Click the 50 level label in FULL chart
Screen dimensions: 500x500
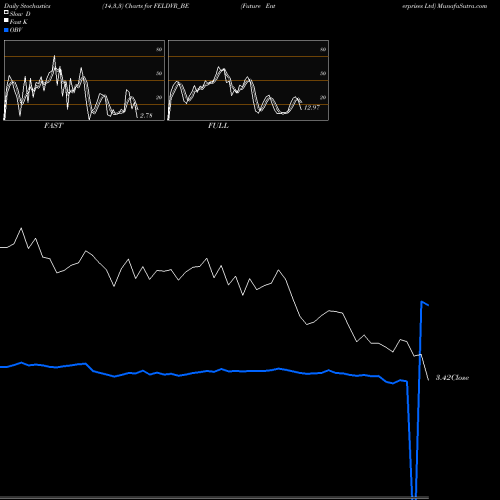(323, 73)
